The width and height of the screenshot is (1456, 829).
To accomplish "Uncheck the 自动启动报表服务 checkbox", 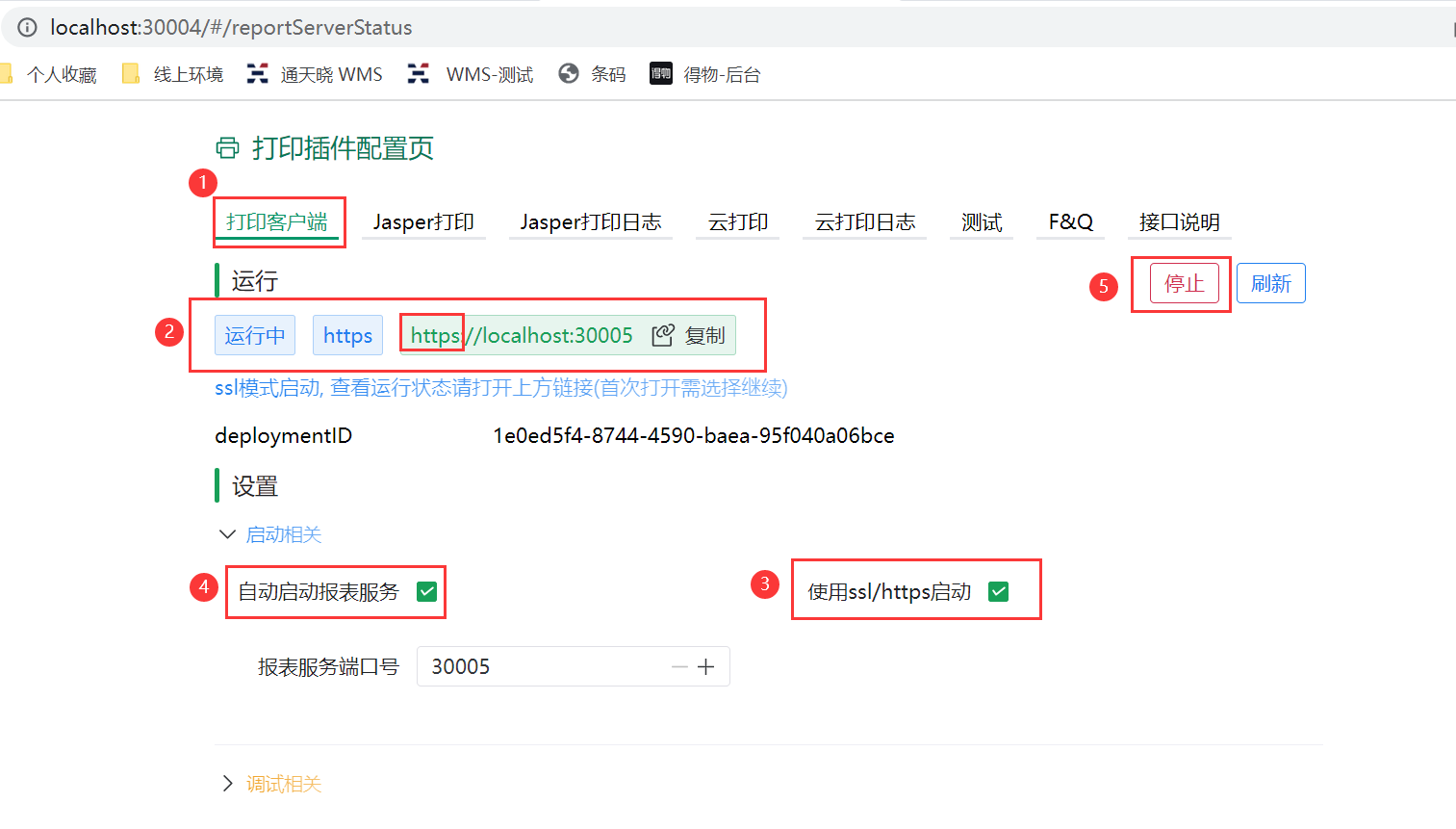I will pyautogui.click(x=427, y=591).
